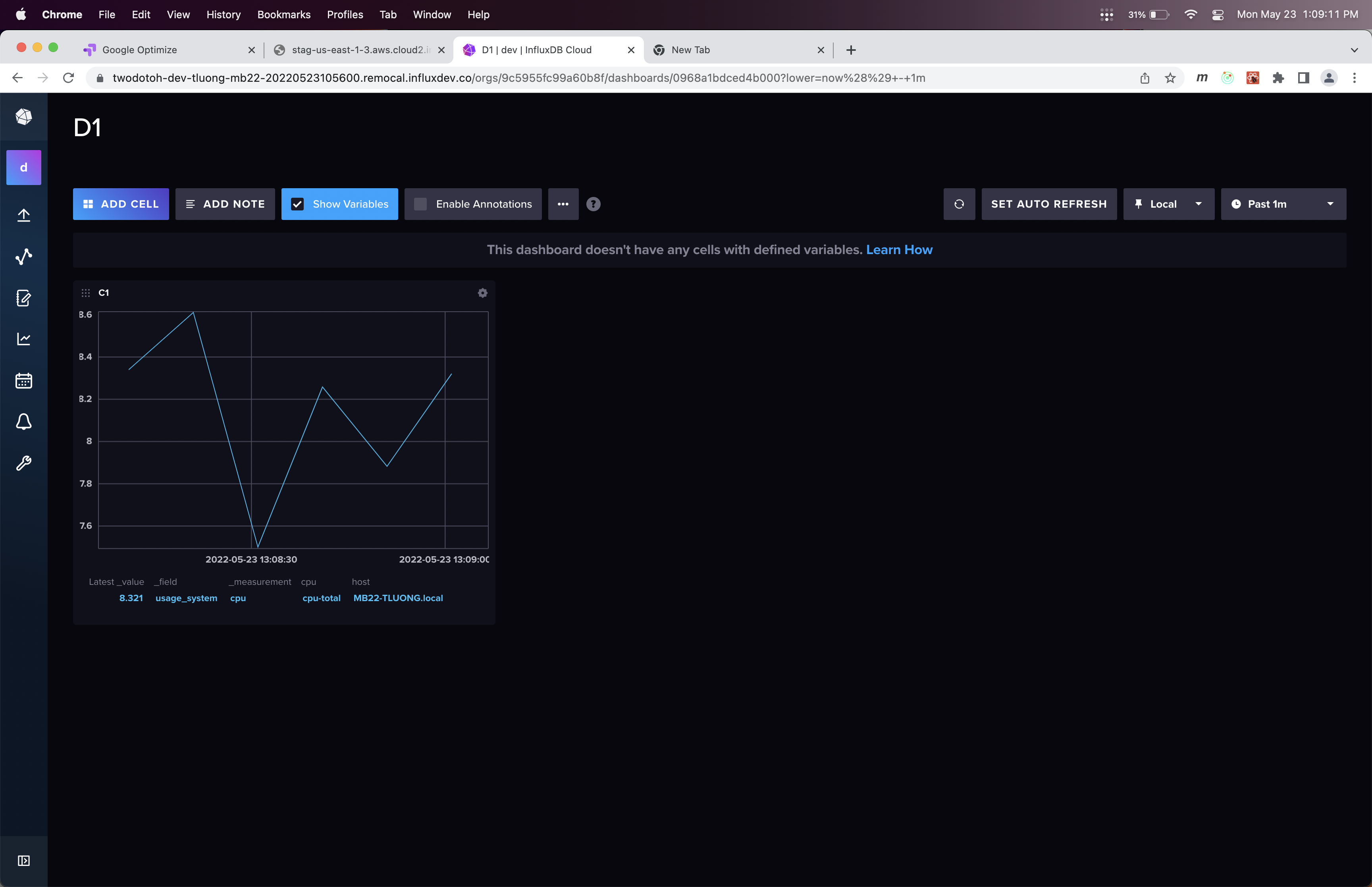The image size is (1372, 887).
Task: Open the Data Explorer from the sidebar
Action: (23, 257)
